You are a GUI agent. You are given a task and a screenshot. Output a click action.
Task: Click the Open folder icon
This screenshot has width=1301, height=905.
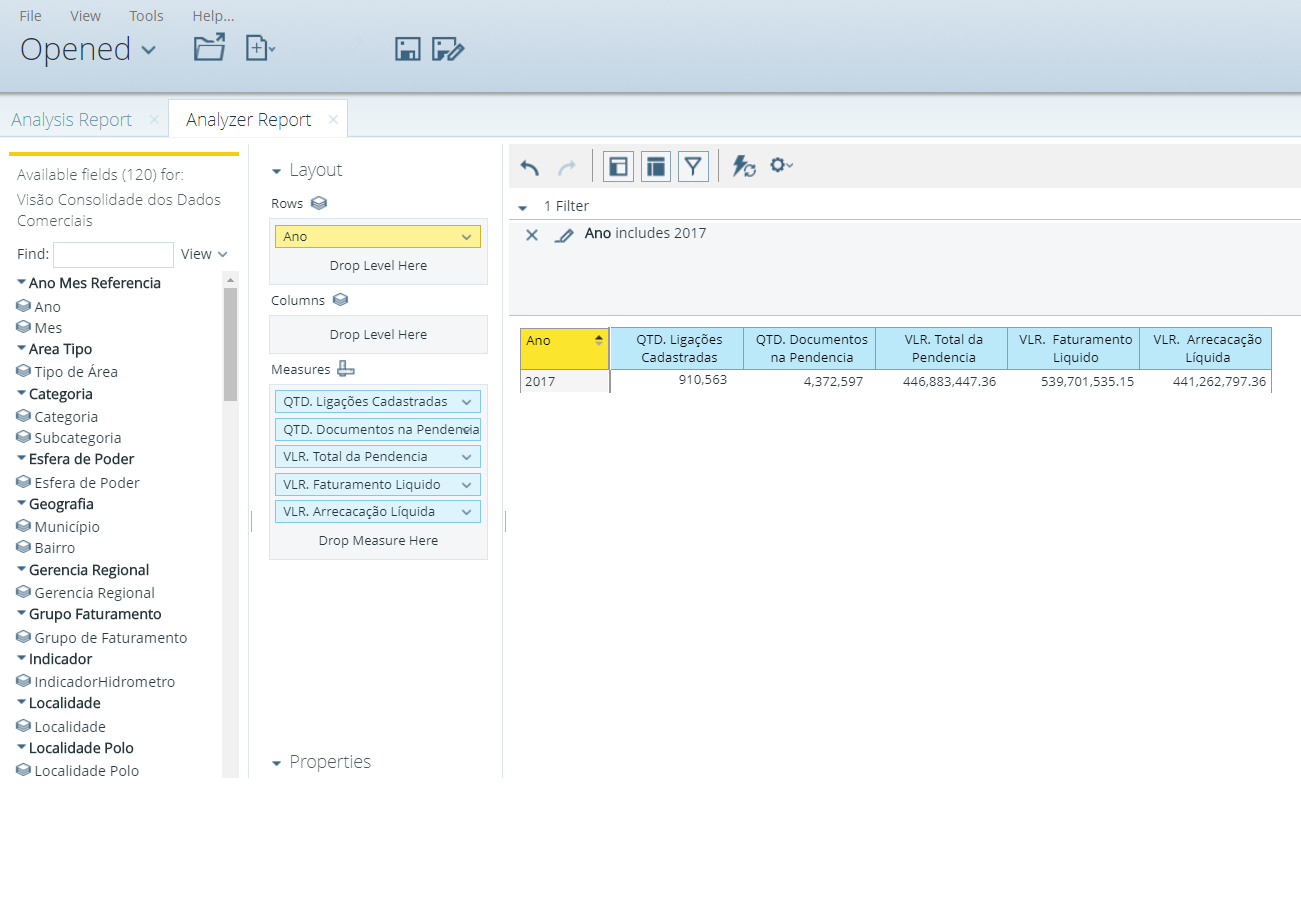point(209,48)
